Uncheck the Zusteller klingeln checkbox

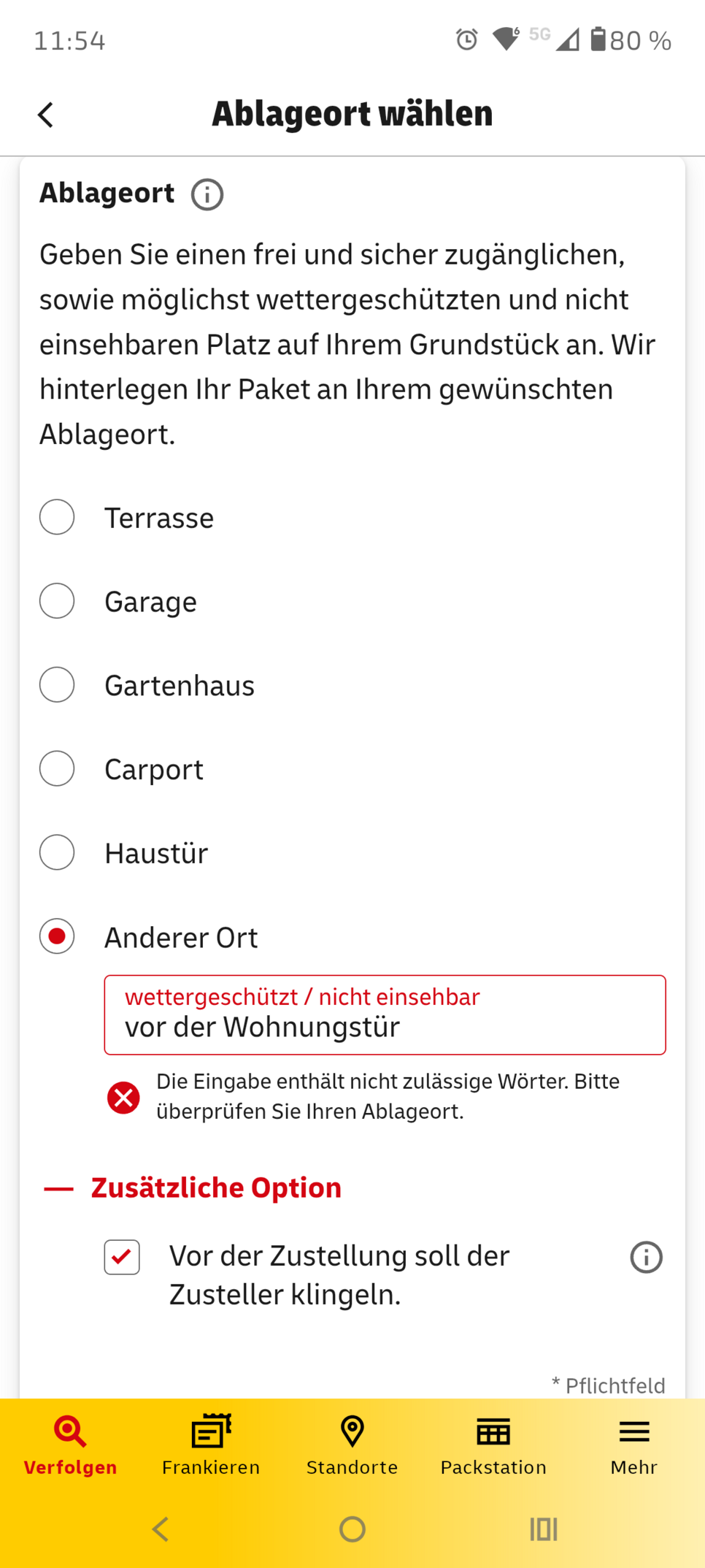(x=122, y=1258)
